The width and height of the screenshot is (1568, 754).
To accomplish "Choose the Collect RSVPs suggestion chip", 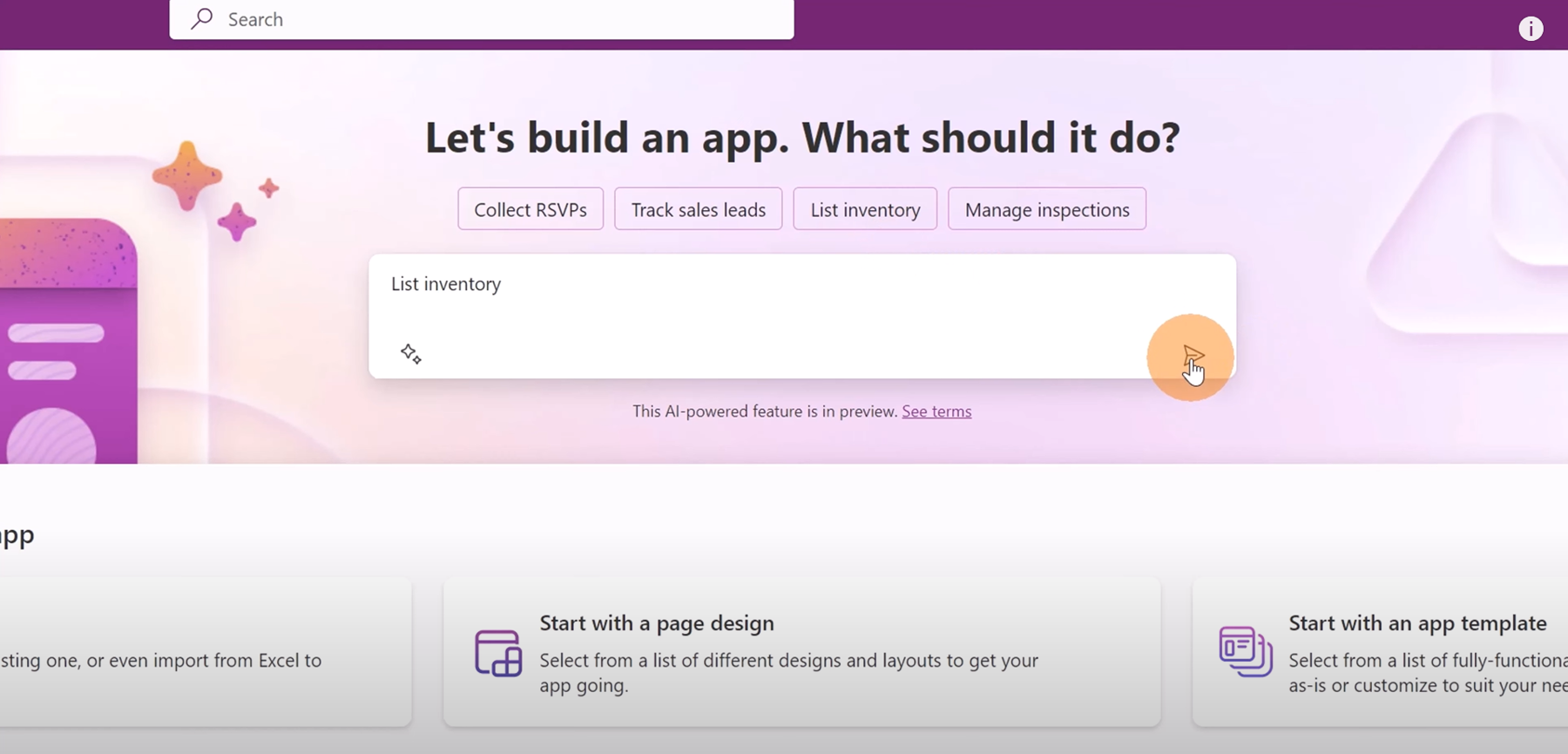I will (x=530, y=209).
